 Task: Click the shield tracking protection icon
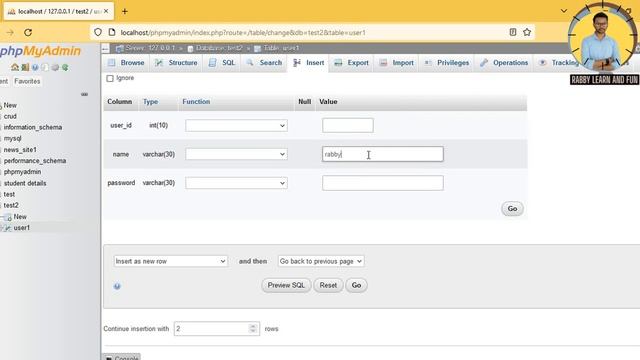(98, 32)
